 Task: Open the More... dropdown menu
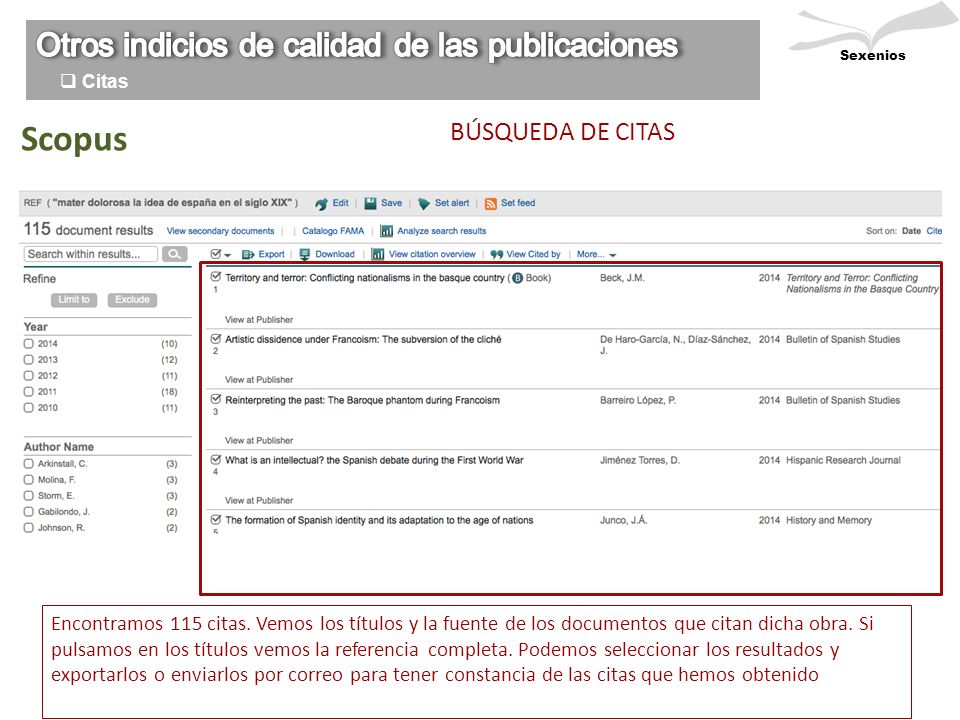pyautogui.click(x=596, y=254)
